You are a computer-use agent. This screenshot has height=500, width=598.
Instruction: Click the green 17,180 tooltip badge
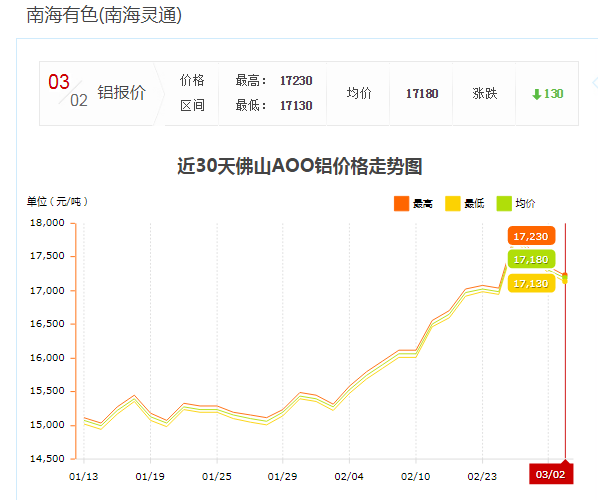click(x=531, y=259)
